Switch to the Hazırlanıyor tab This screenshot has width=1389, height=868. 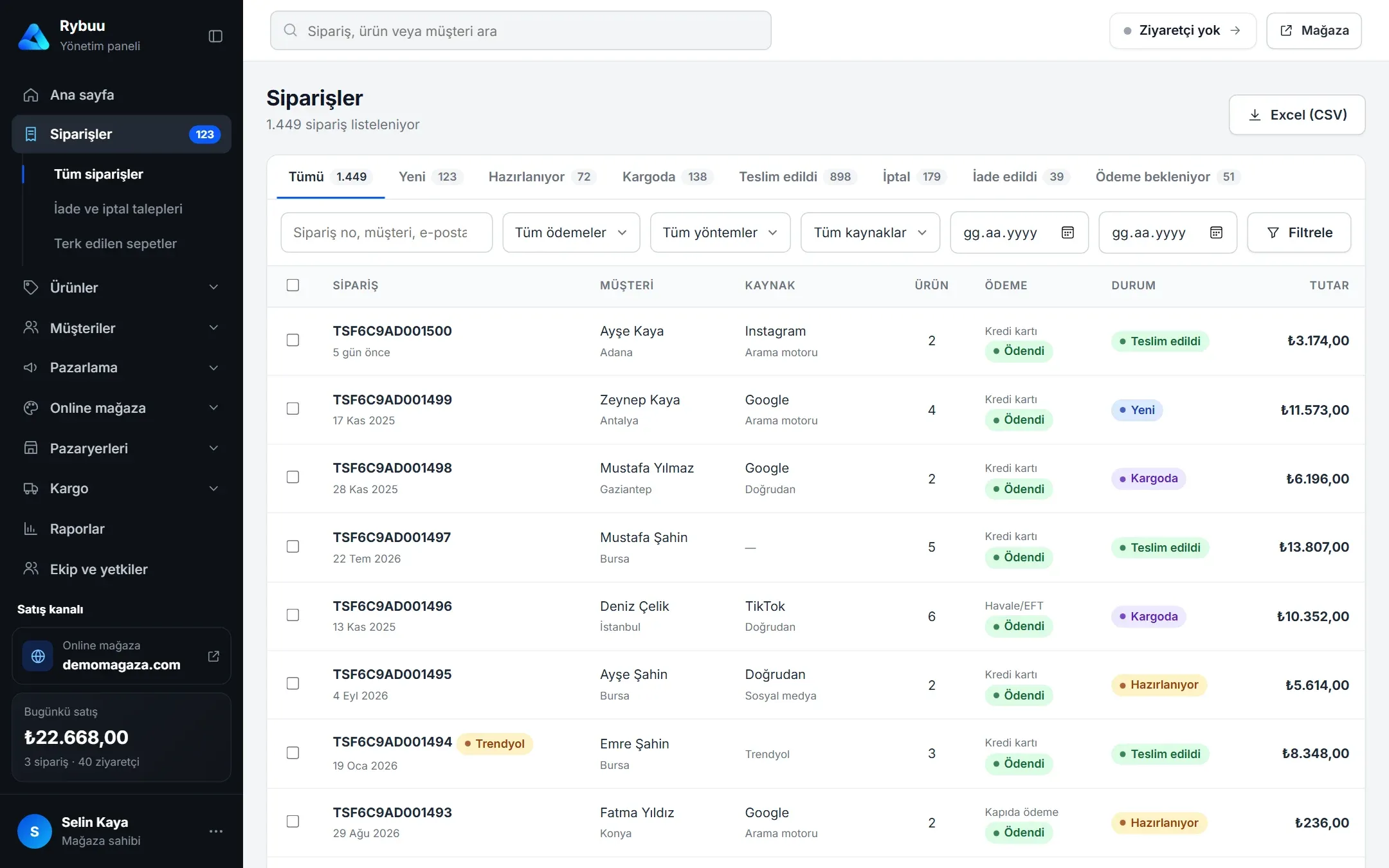542,177
